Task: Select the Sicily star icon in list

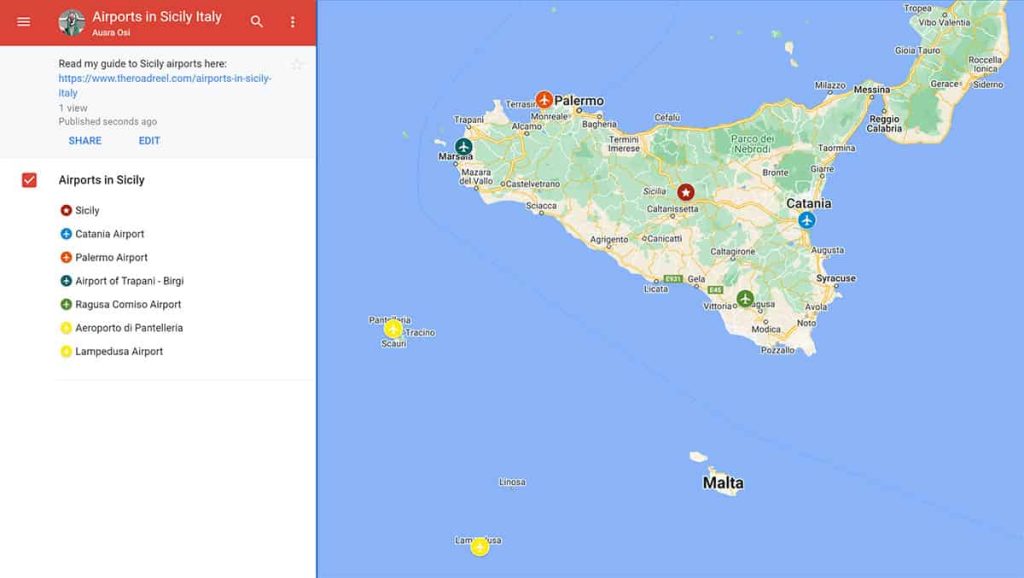Action: tap(66, 210)
